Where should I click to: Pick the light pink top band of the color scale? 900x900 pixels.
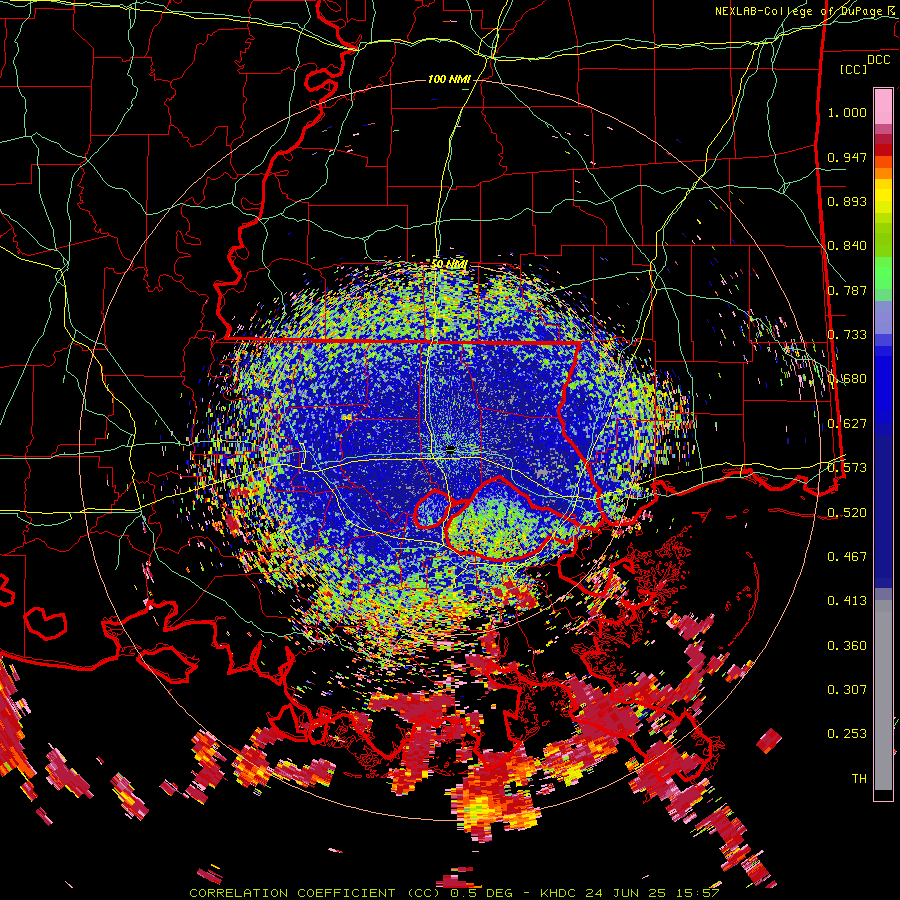pyautogui.click(x=883, y=107)
